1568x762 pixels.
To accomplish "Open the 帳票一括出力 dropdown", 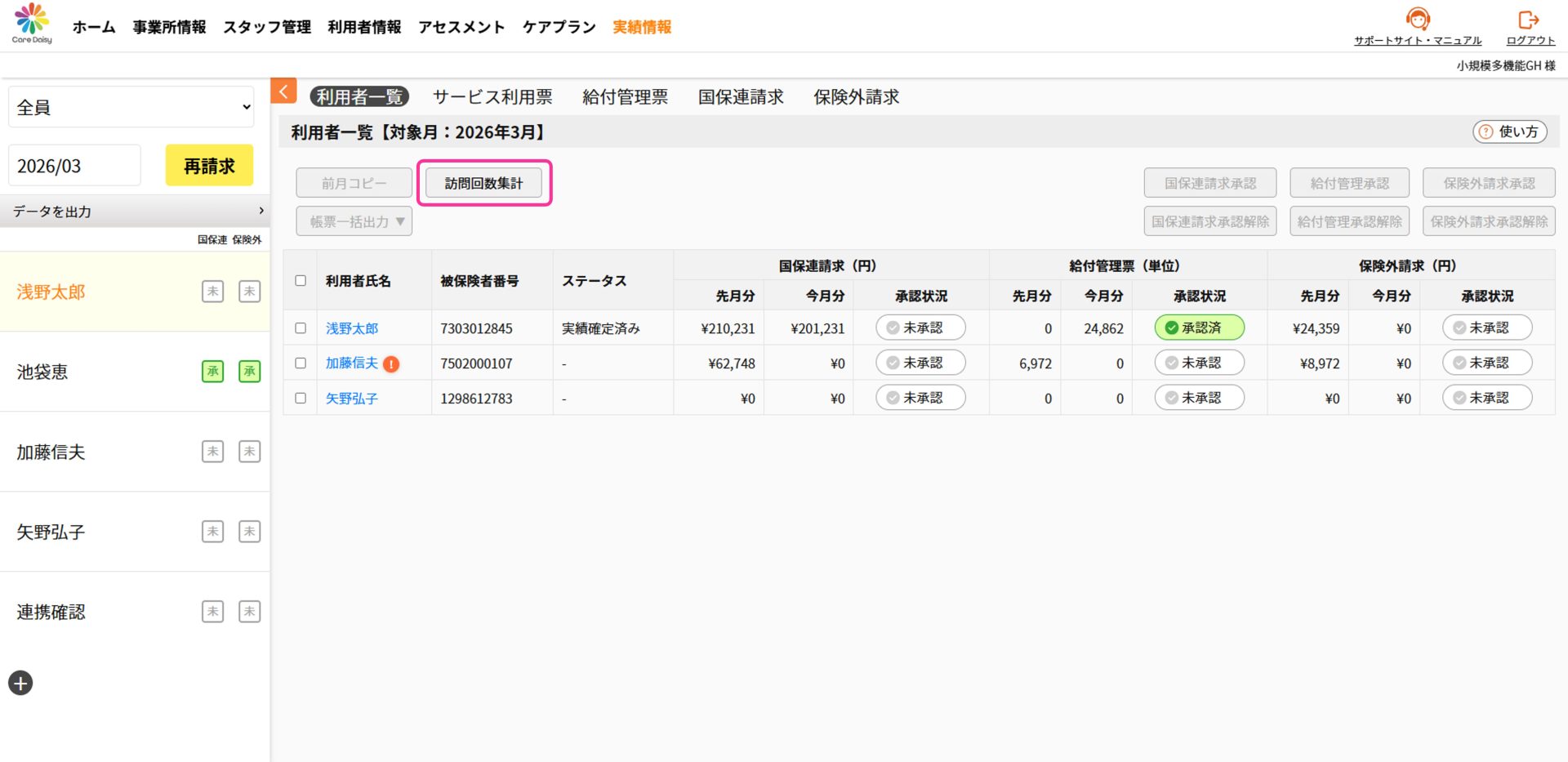I will point(354,221).
